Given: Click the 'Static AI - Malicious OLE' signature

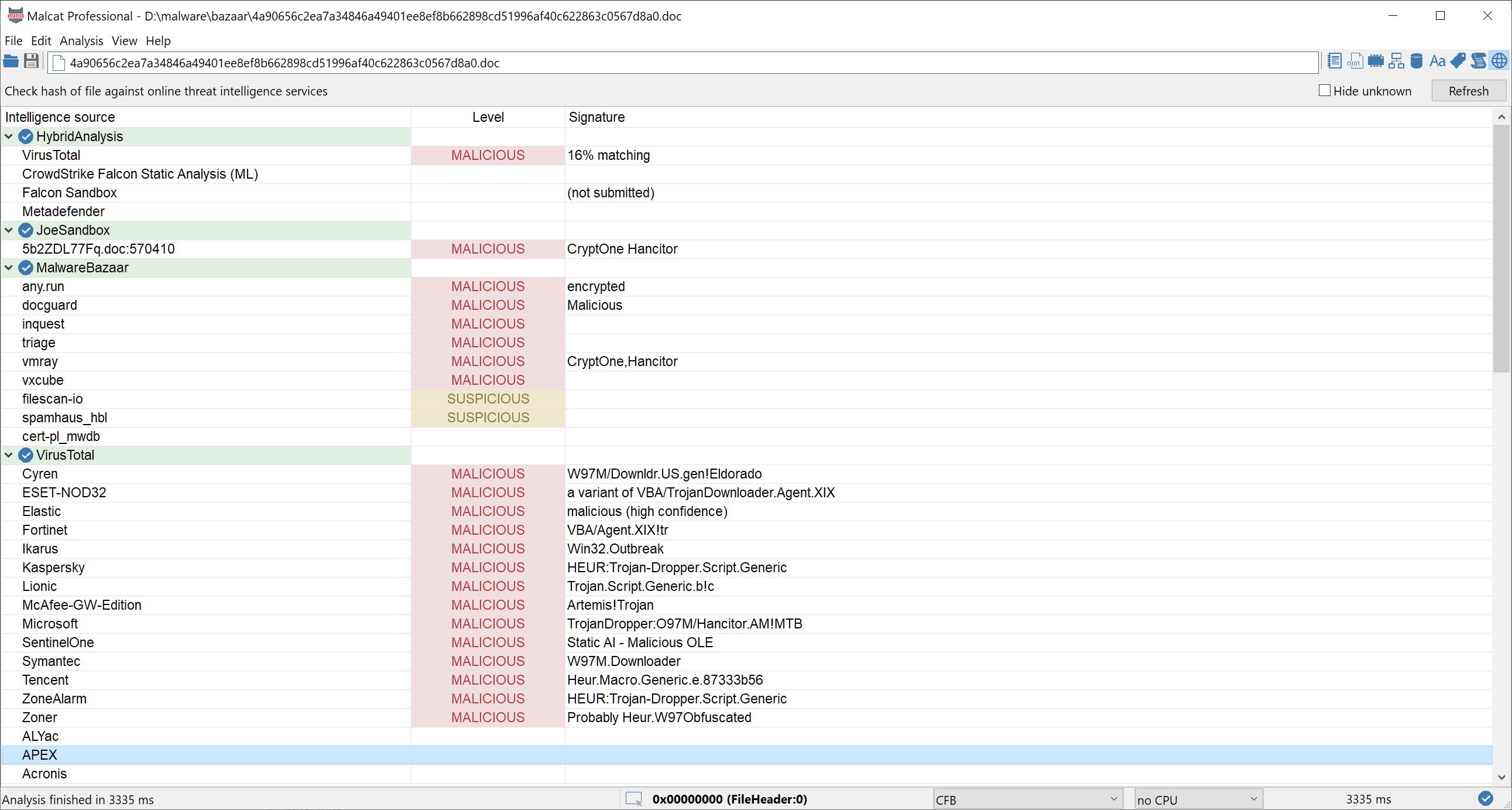Looking at the screenshot, I should [640, 642].
